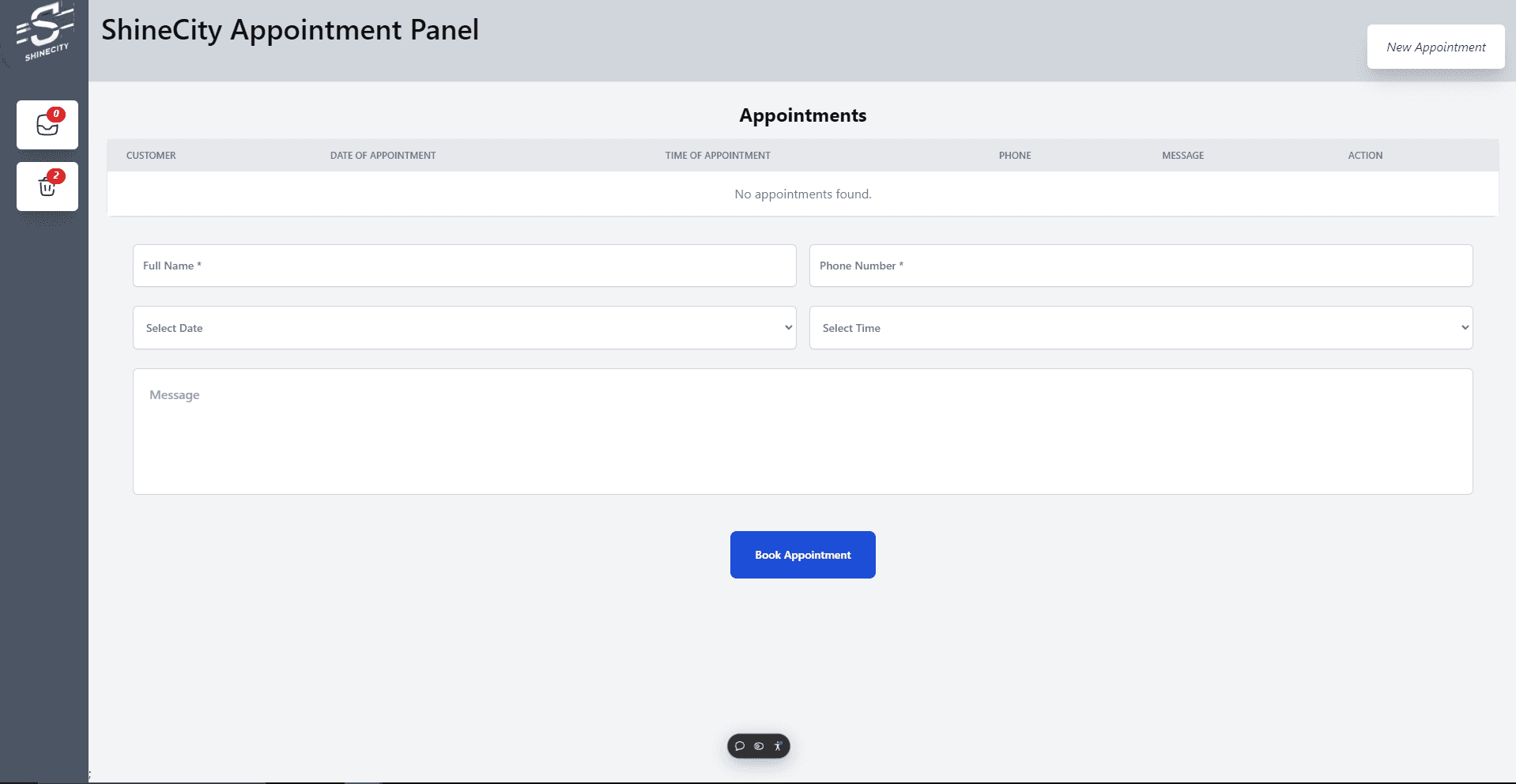This screenshot has height=784, width=1516.
Task: Open the accessibility person icon
Action: point(778,746)
